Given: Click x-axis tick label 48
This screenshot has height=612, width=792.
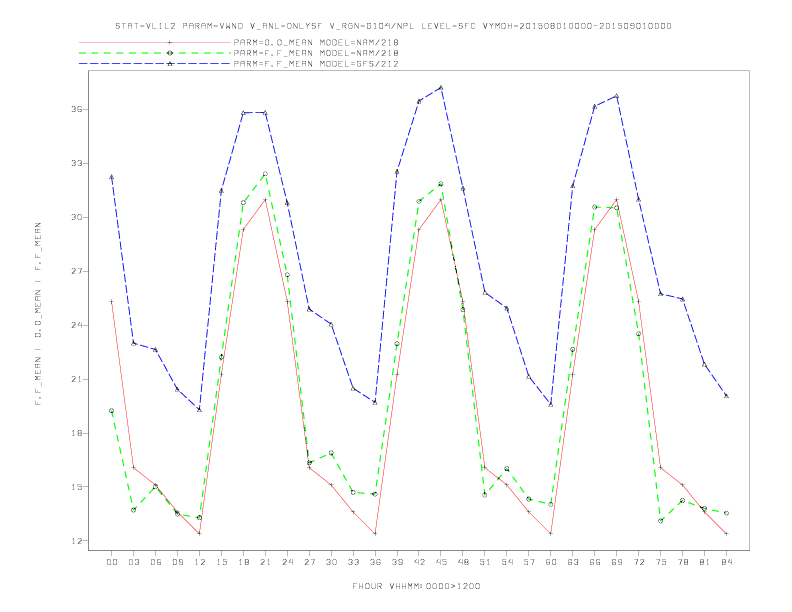Looking at the screenshot, I should [463, 562].
